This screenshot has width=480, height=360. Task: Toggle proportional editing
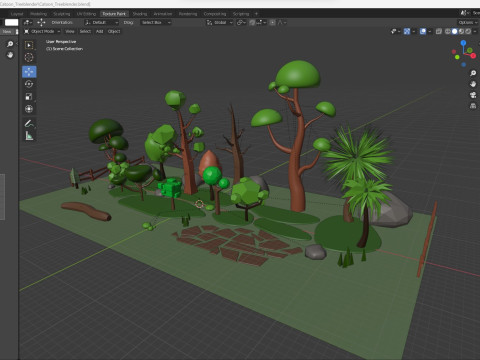point(272,22)
